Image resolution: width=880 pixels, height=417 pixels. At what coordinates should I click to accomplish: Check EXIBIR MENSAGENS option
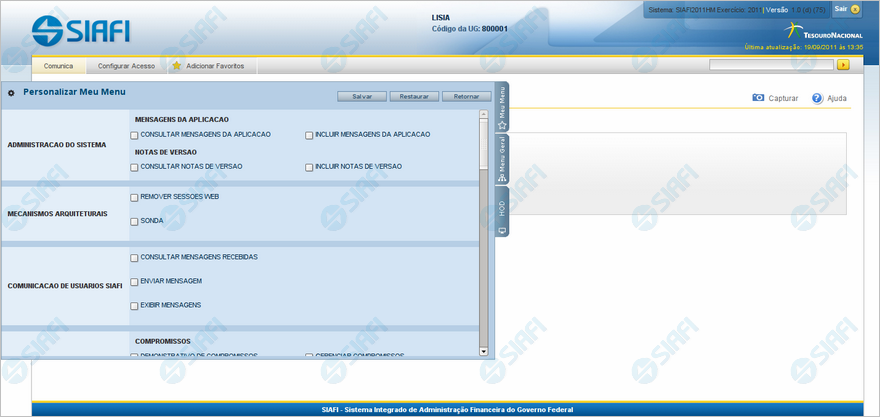point(134,306)
